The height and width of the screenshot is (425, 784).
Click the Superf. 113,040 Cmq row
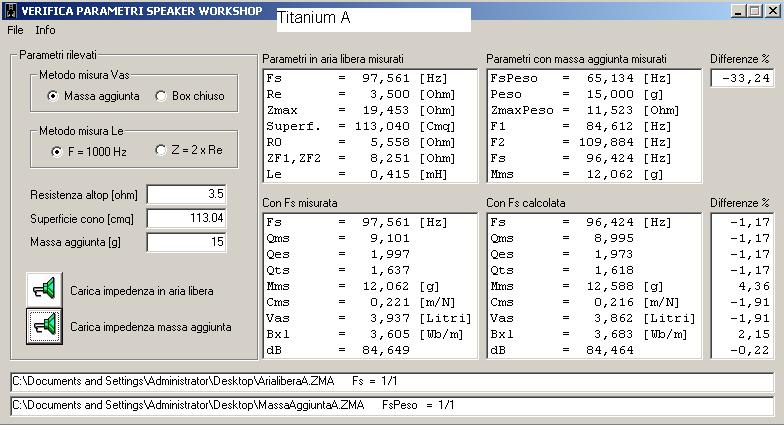360,126
